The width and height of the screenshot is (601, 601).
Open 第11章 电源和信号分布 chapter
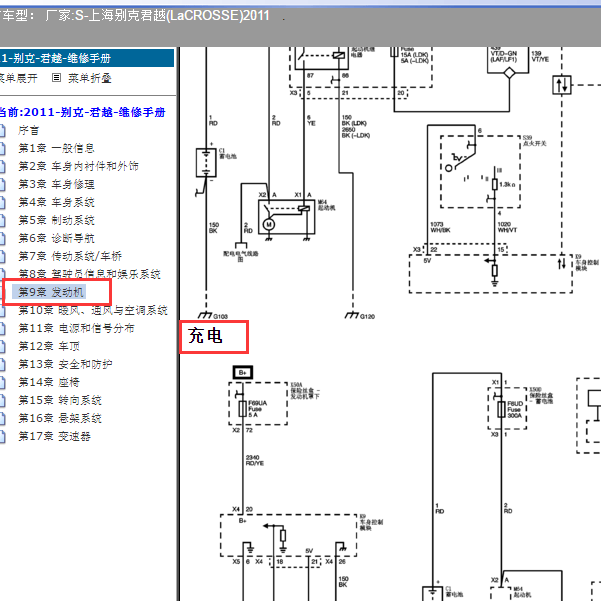(77, 328)
